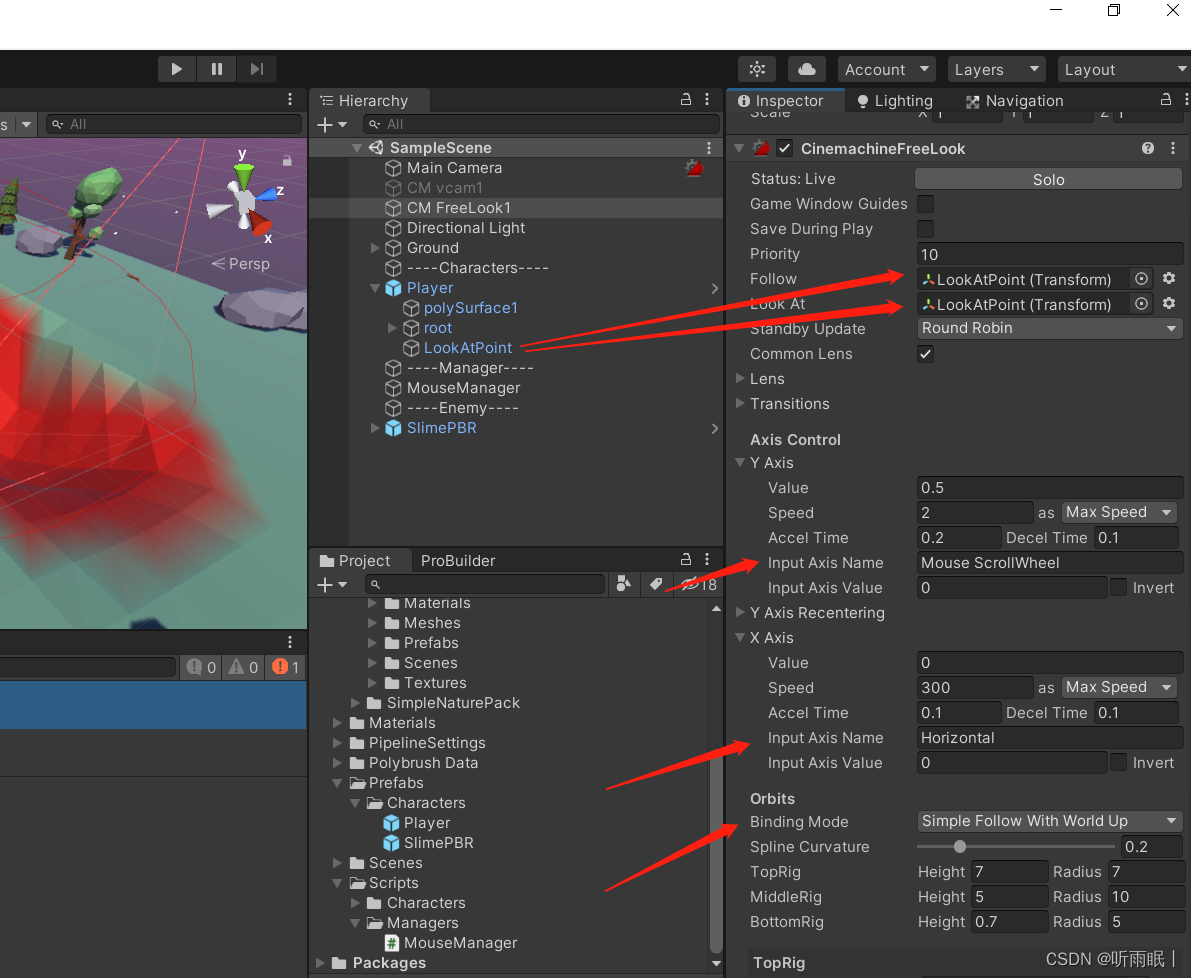Image resolution: width=1191 pixels, height=978 pixels.
Task: Open Look At field gear settings
Action: click(1169, 304)
